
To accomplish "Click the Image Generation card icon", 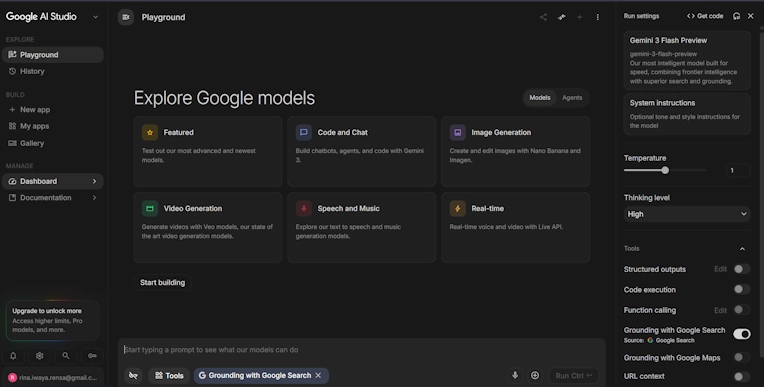I will [x=458, y=132].
